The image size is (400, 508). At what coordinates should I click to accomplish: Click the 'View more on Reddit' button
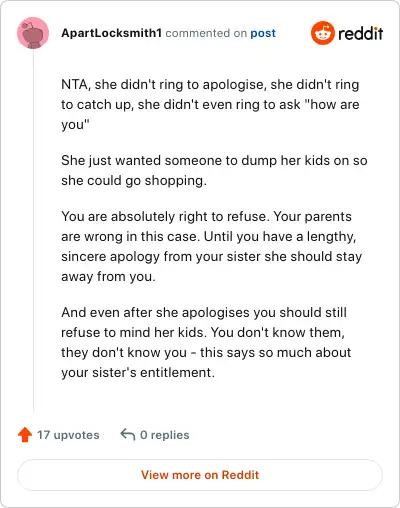[200, 475]
